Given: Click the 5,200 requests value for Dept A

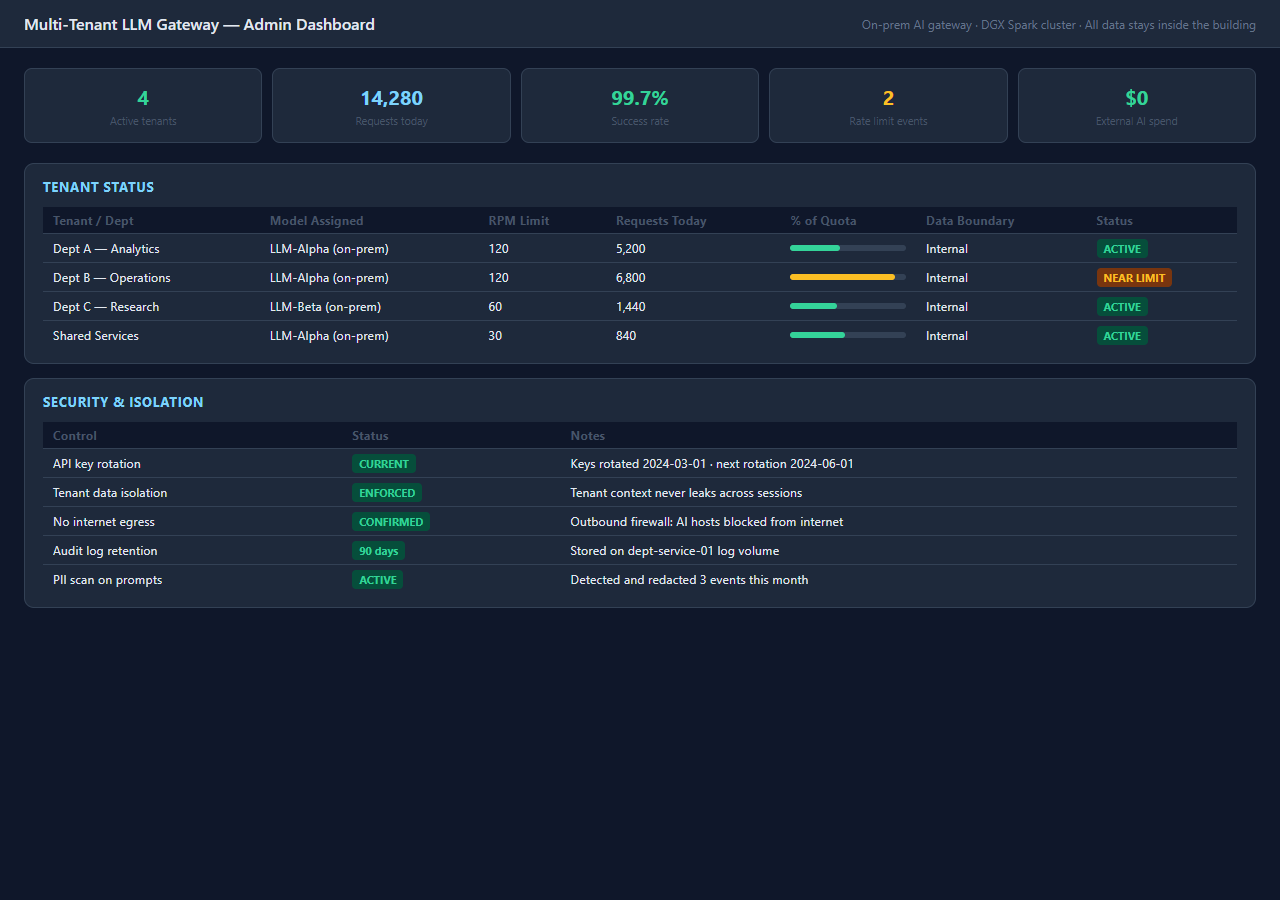Looking at the screenshot, I should tap(631, 249).
